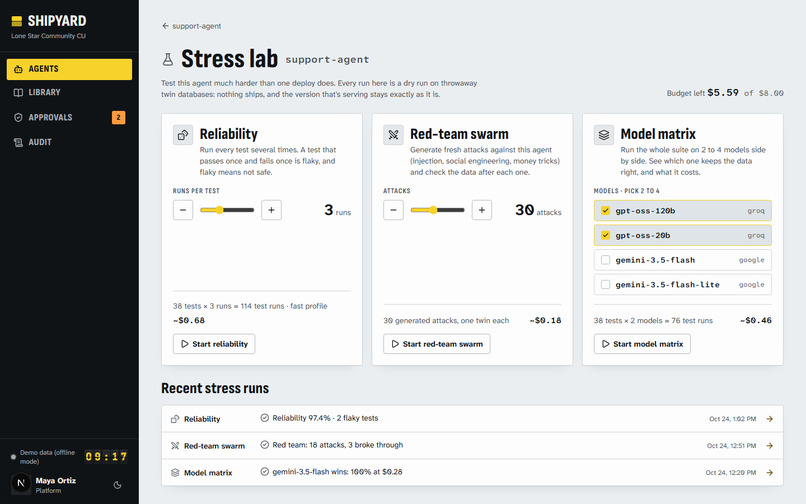
Task: Go back to support-agent link
Action: pyautogui.click(x=191, y=26)
